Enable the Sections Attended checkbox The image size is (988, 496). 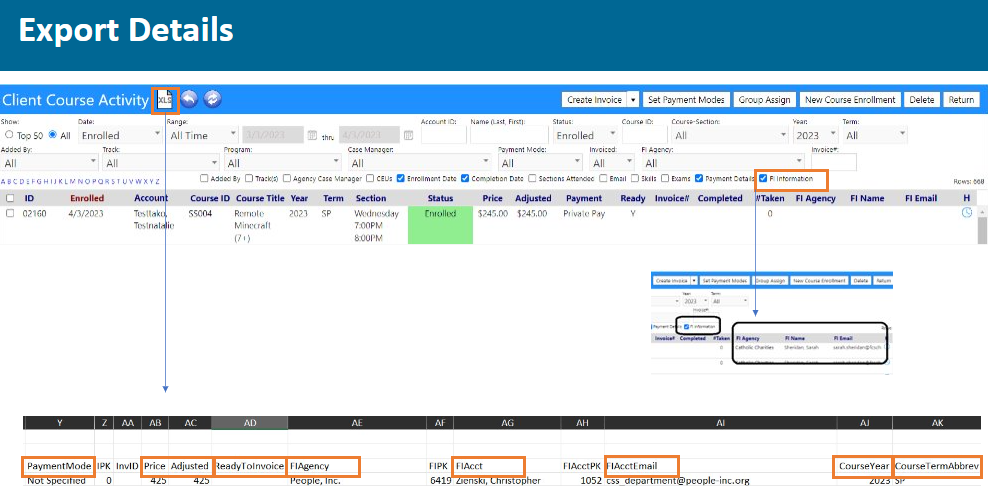(x=532, y=178)
